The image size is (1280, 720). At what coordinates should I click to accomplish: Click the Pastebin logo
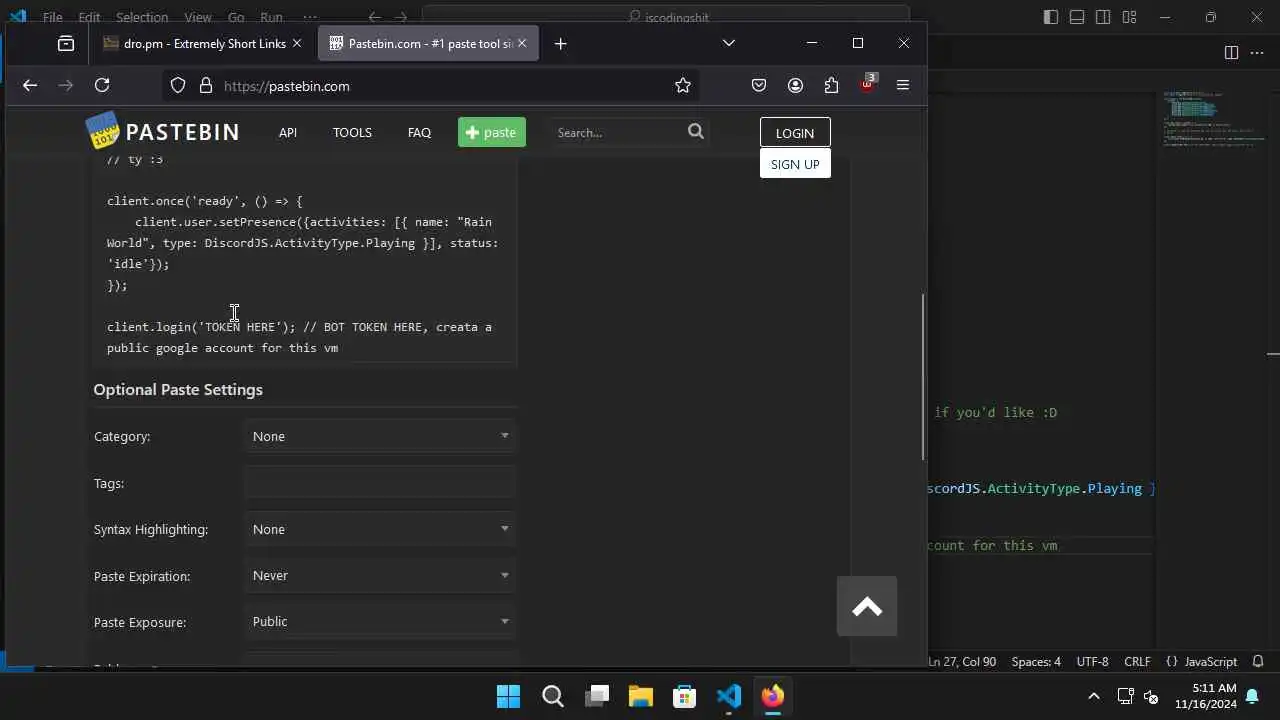[162, 131]
